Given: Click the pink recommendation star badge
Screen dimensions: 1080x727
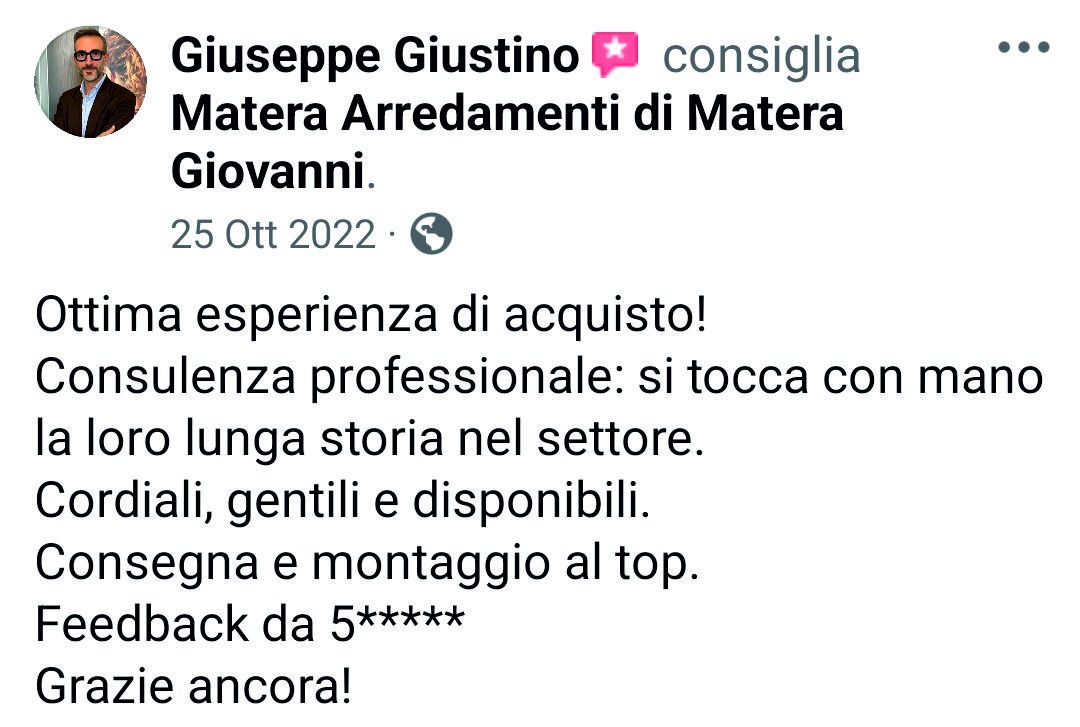Looking at the screenshot, I should (615, 53).
